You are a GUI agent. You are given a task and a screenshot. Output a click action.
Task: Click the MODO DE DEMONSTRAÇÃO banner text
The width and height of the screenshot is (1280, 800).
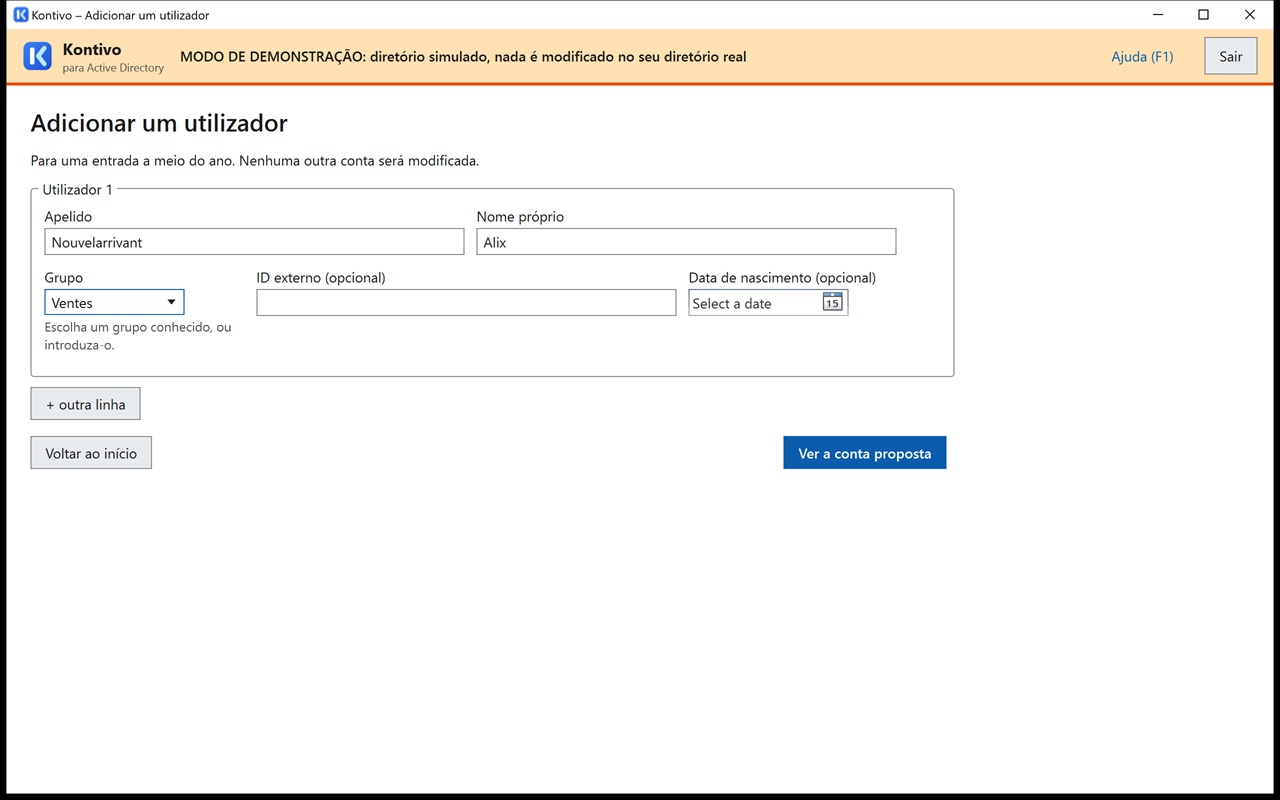point(463,56)
